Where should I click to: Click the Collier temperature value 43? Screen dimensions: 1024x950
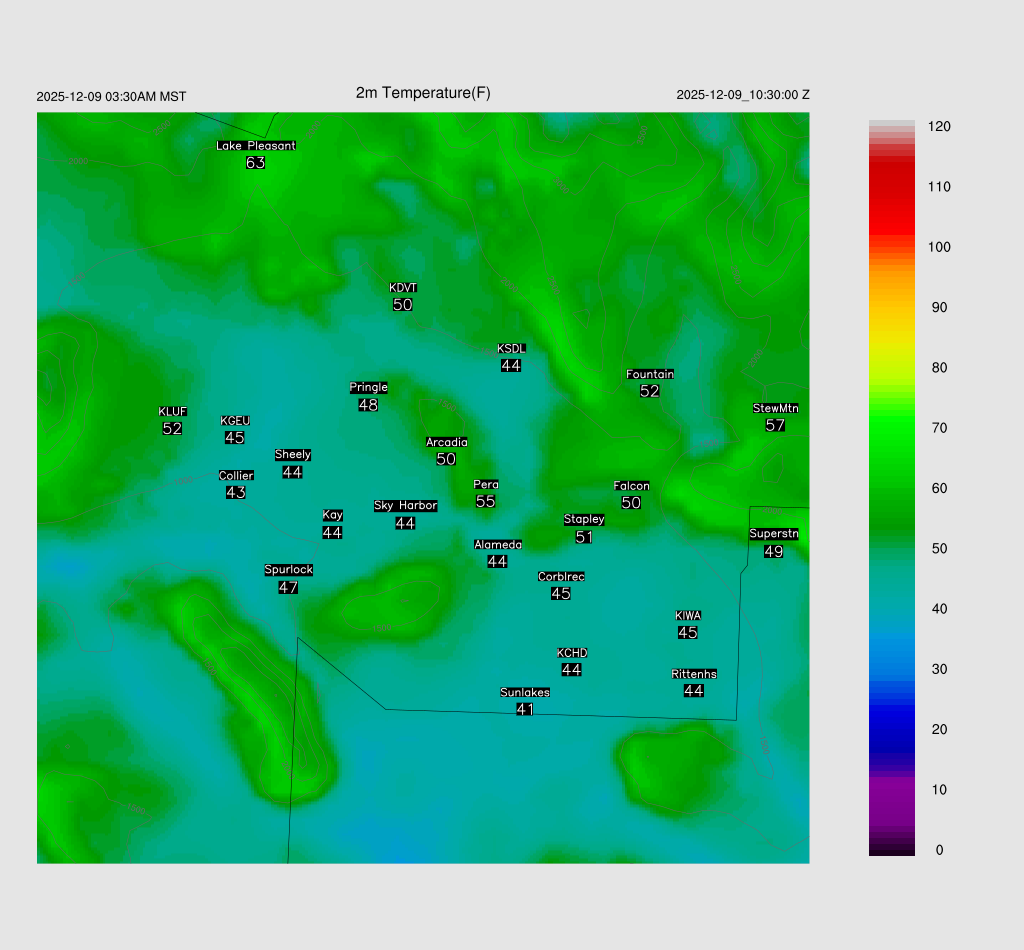tap(236, 493)
